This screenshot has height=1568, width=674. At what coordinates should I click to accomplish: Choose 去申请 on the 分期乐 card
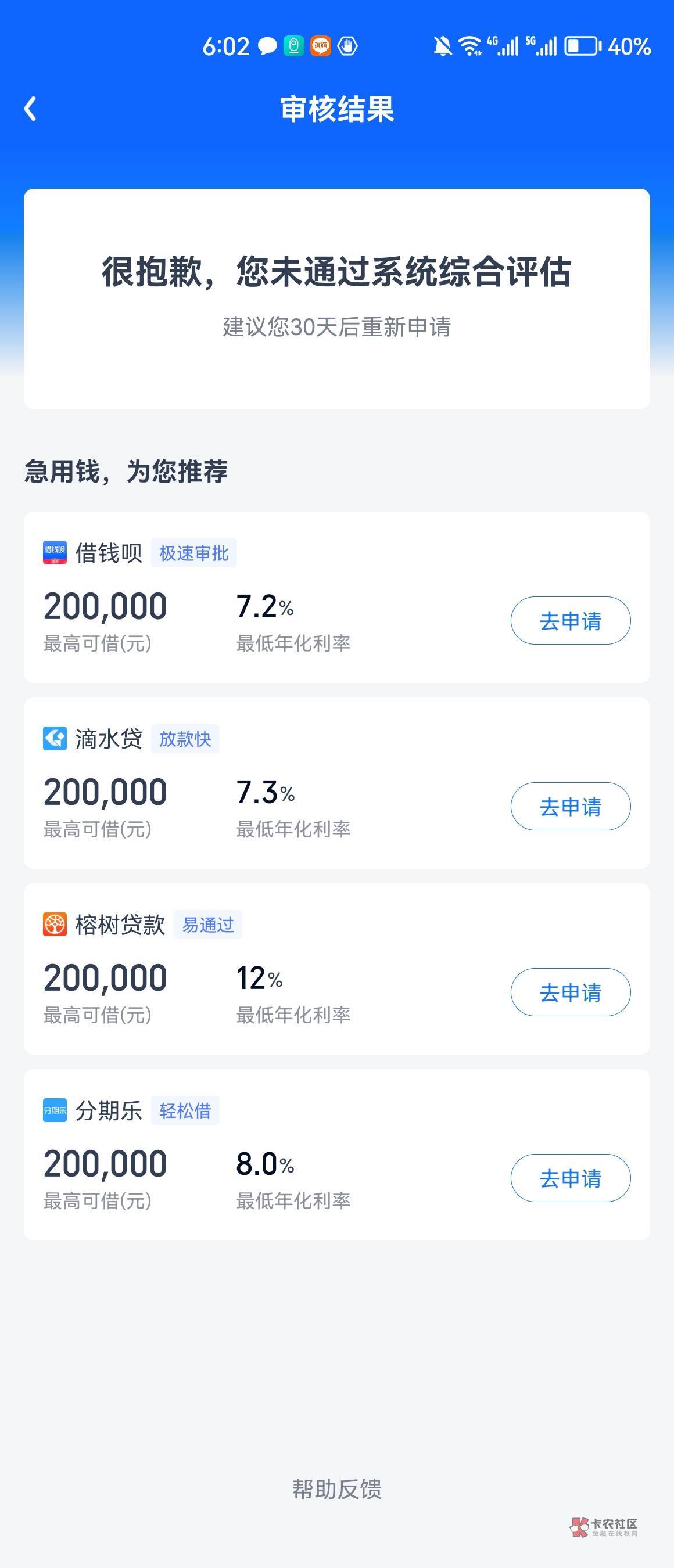coord(570,1178)
